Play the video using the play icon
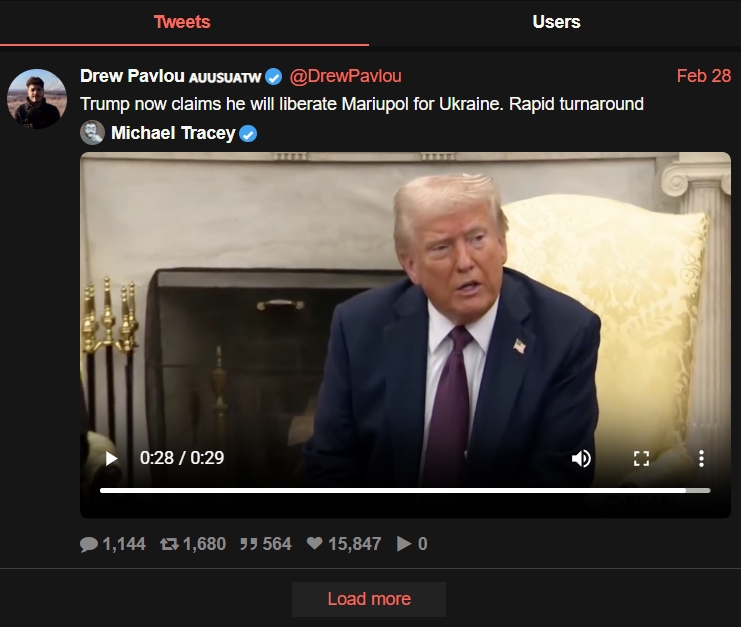The width and height of the screenshot is (741, 627). pyautogui.click(x=112, y=458)
